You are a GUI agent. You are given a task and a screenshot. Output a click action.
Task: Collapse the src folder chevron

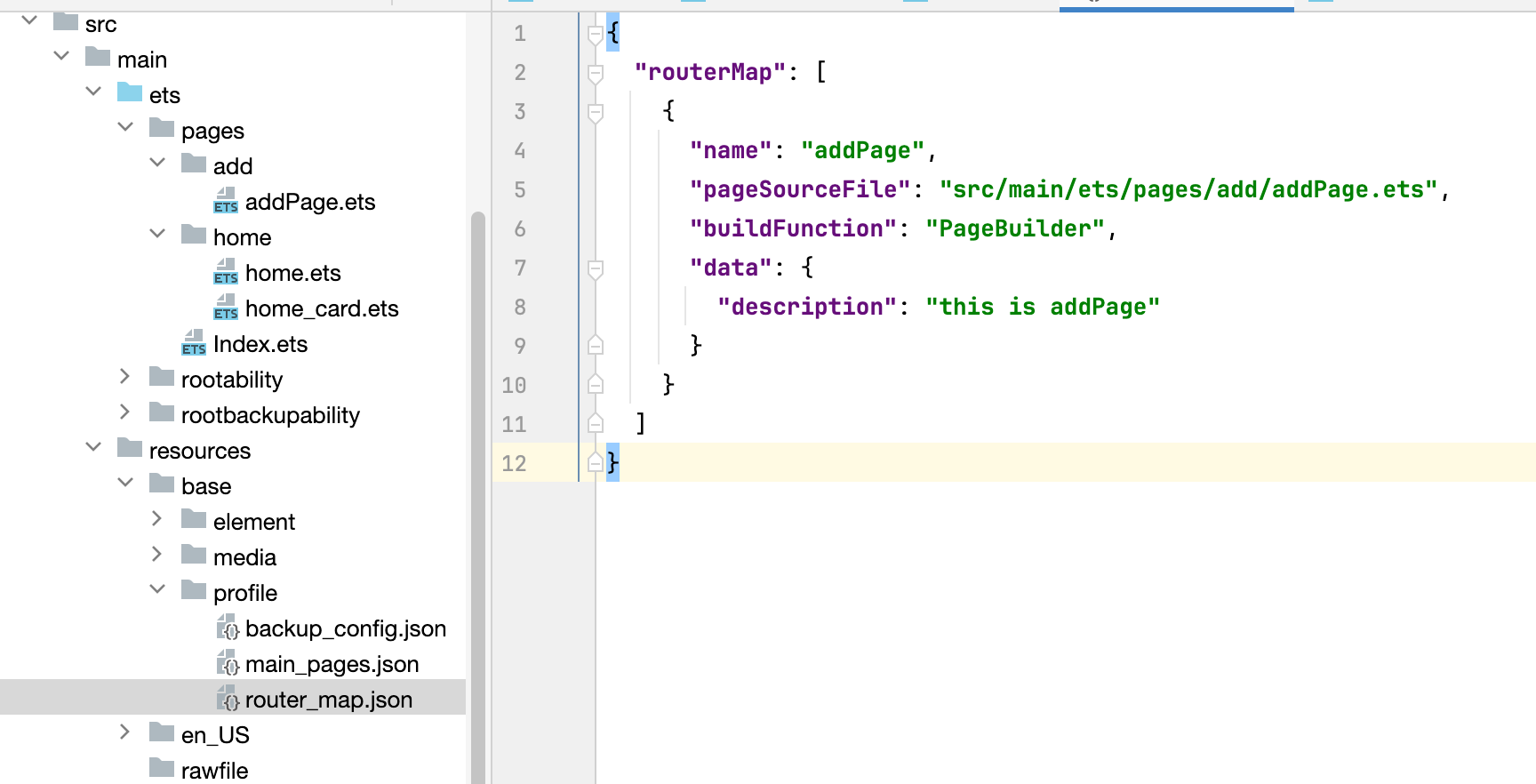(29, 20)
